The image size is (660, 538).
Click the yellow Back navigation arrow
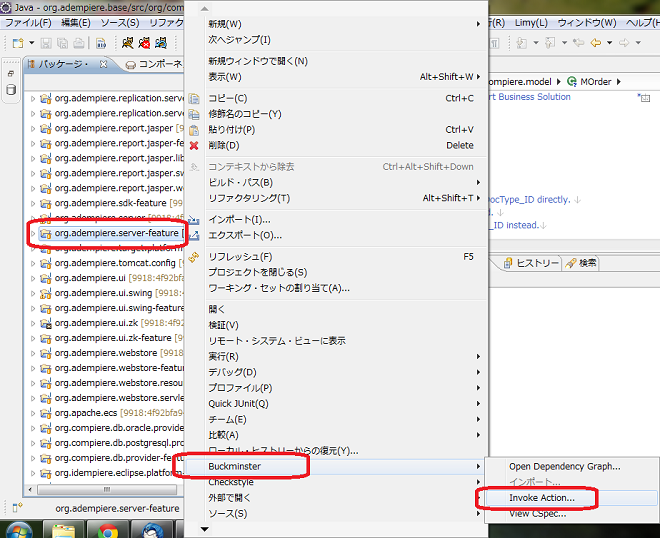596,43
